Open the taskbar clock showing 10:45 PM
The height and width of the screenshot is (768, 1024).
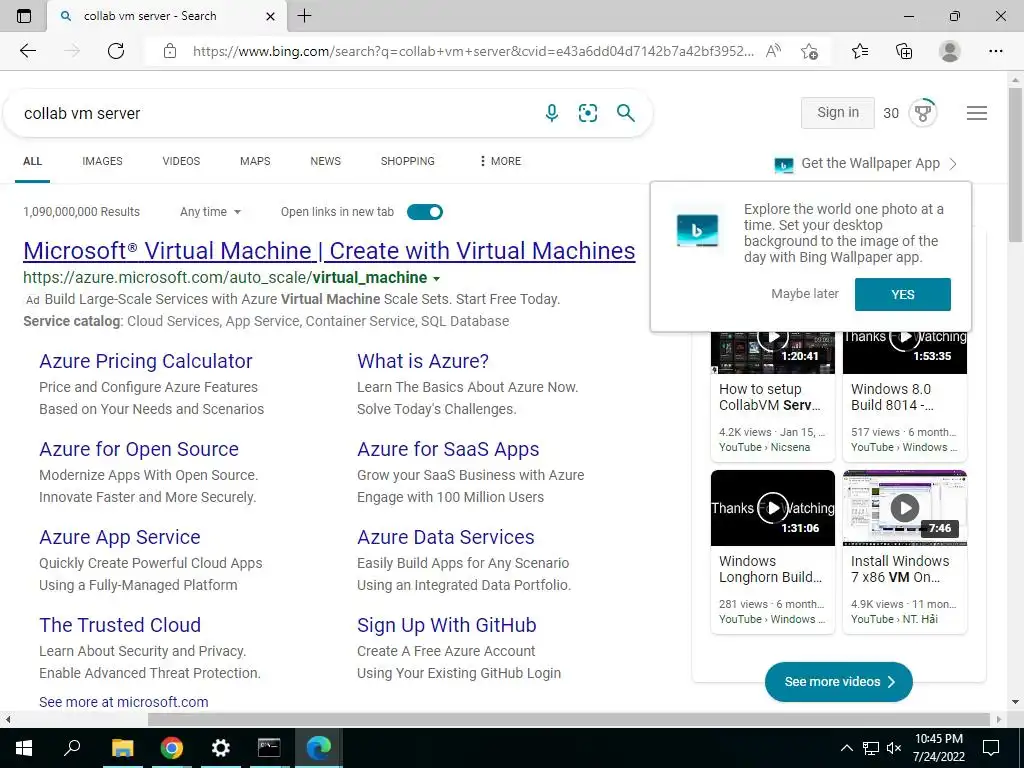coord(938,748)
